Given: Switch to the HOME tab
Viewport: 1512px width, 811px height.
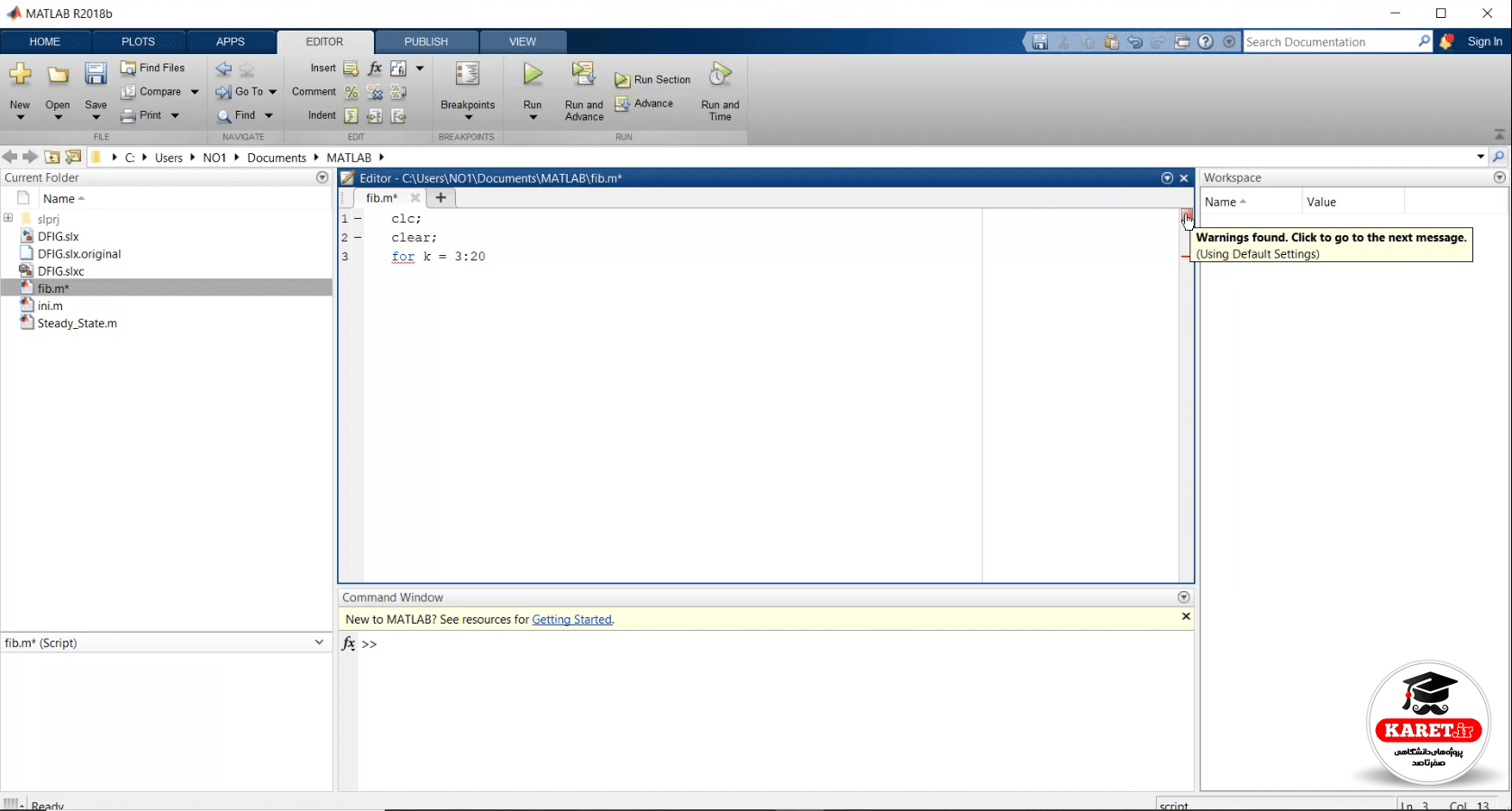Looking at the screenshot, I should coord(45,41).
